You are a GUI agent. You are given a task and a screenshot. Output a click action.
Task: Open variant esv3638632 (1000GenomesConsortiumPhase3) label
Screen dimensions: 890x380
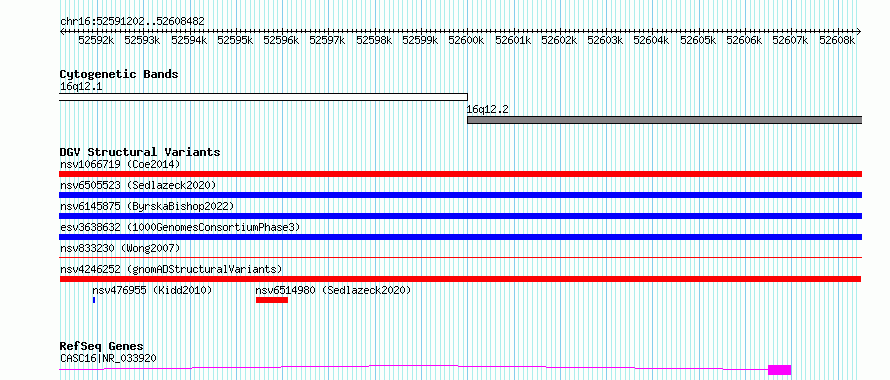click(x=180, y=228)
